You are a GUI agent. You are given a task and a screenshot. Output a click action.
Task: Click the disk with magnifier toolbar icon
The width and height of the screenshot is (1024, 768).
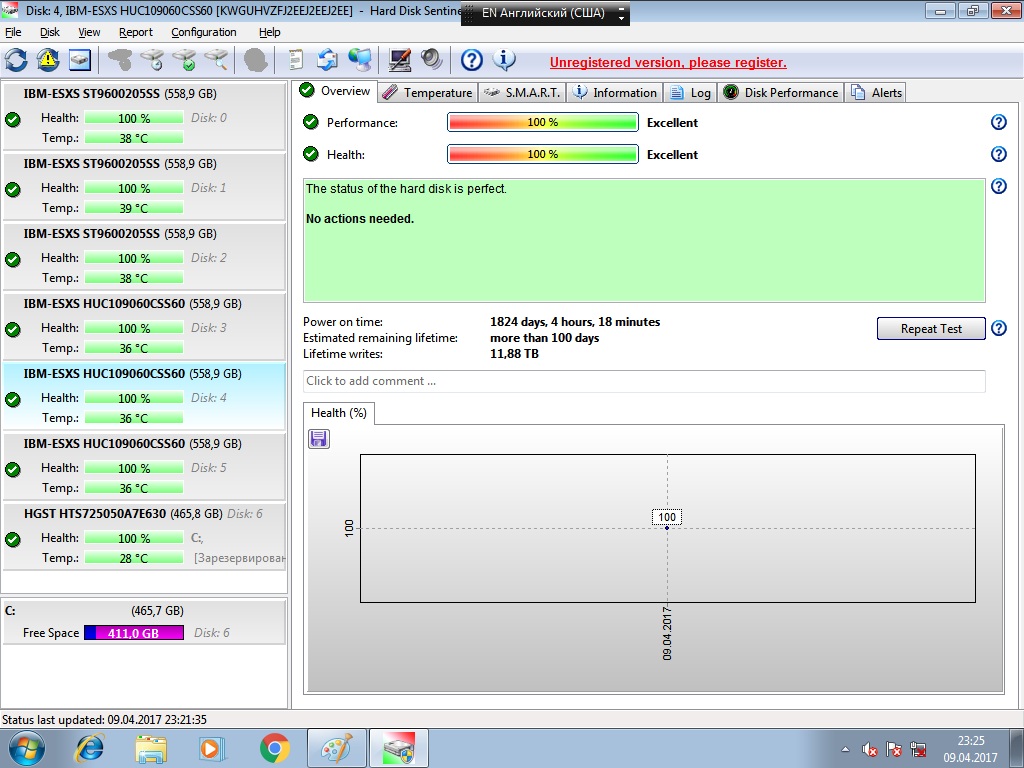216,60
